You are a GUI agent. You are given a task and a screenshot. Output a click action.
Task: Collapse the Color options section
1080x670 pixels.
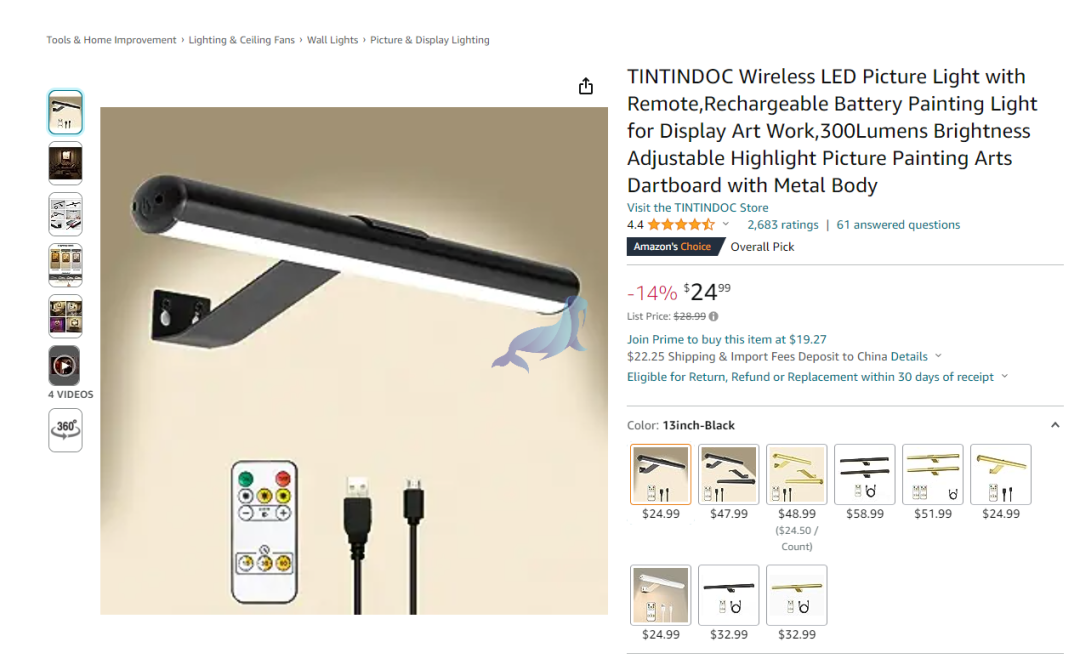coord(1055,426)
